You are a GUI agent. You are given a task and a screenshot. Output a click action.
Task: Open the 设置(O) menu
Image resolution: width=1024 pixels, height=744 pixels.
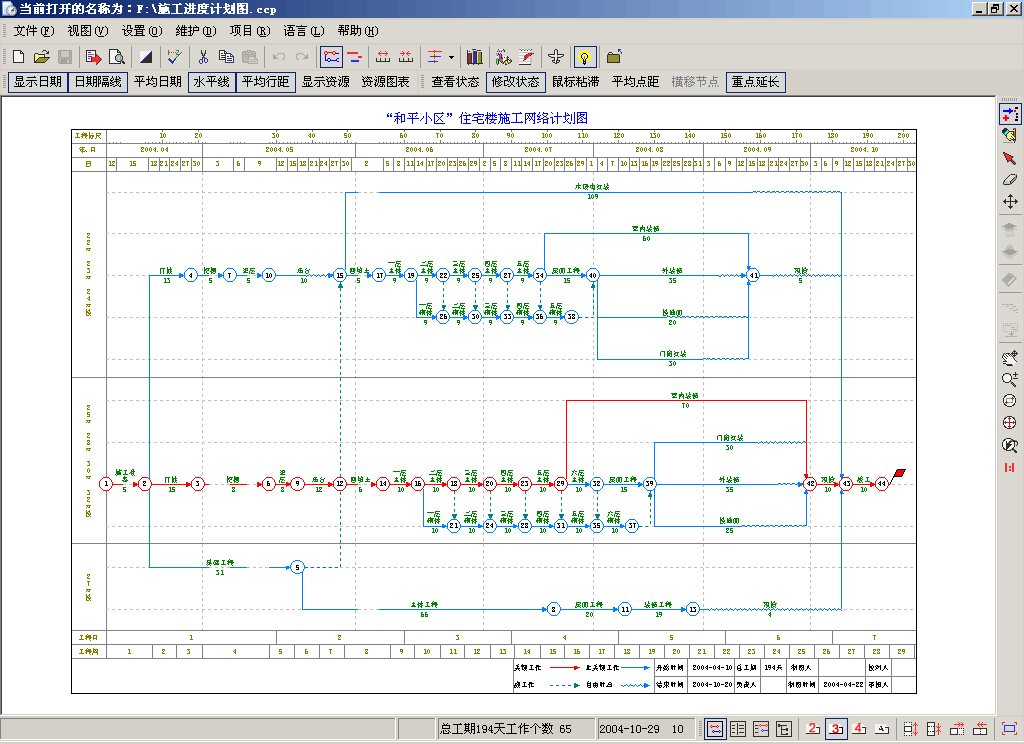pyautogui.click(x=142, y=31)
